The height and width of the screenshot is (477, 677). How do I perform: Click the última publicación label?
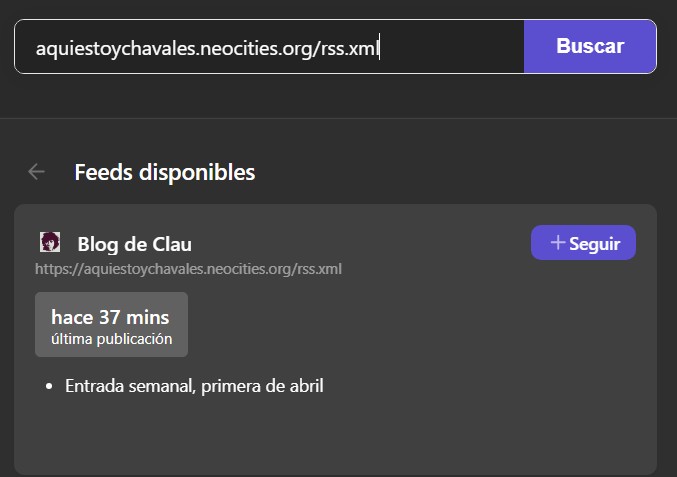click(x=111, y=339)
